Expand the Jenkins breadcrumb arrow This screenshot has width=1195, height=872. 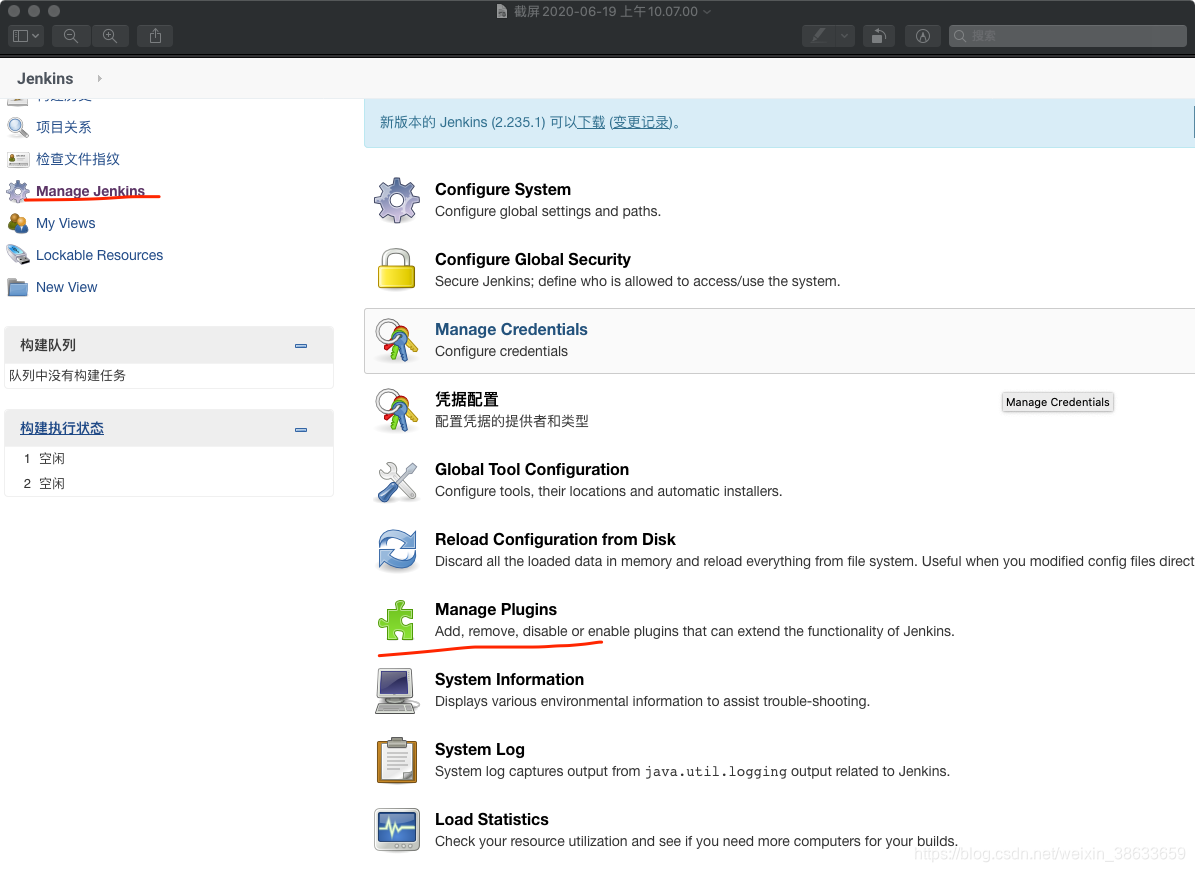click(99, 79)
